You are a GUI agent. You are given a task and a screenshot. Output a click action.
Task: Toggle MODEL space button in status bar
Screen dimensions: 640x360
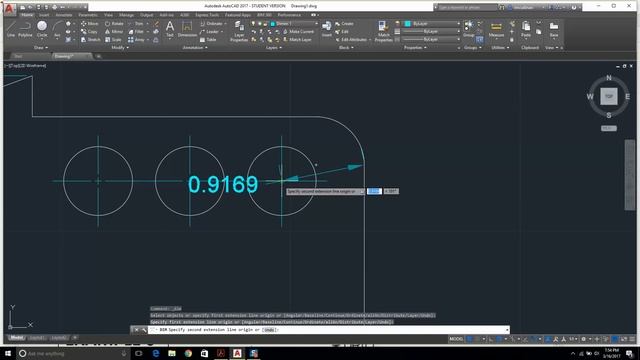click(x=456, y=339)
